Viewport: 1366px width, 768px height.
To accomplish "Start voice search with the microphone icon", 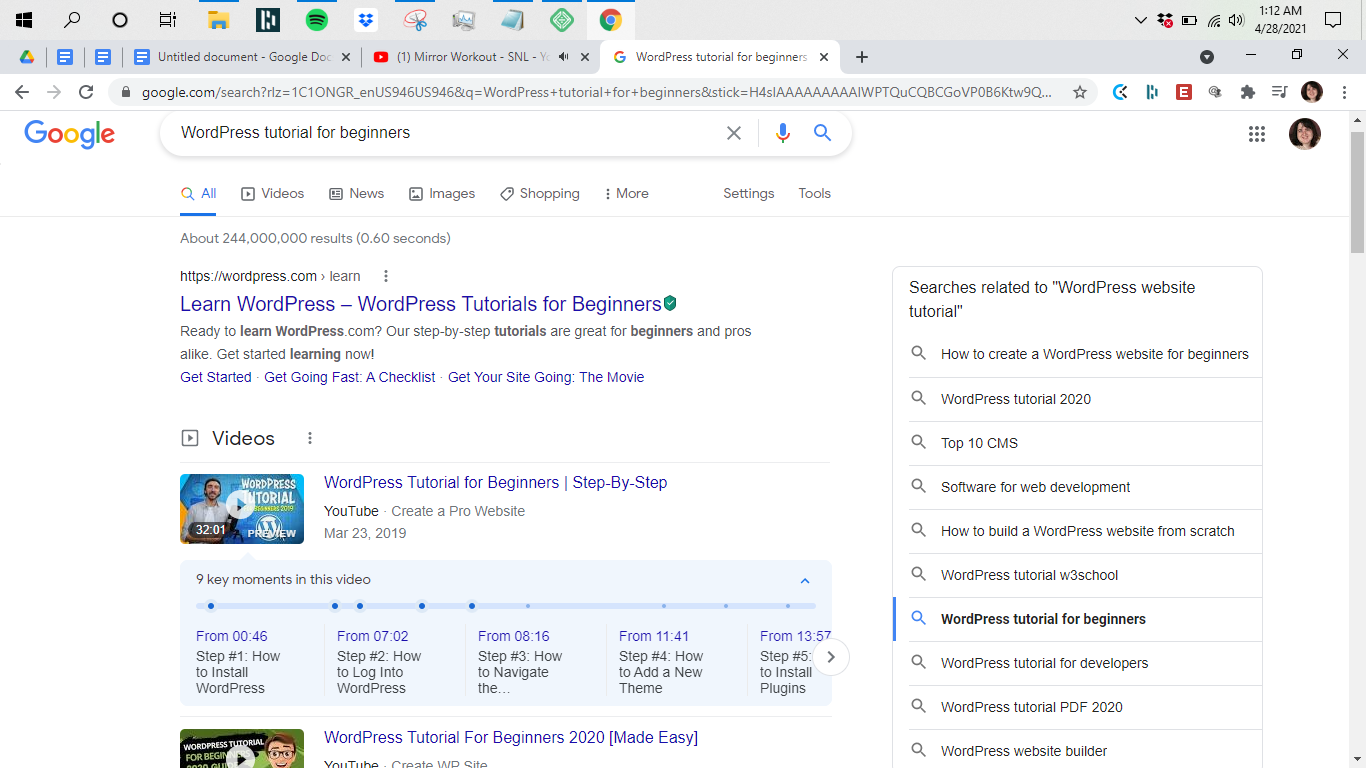I will point(782,133).
